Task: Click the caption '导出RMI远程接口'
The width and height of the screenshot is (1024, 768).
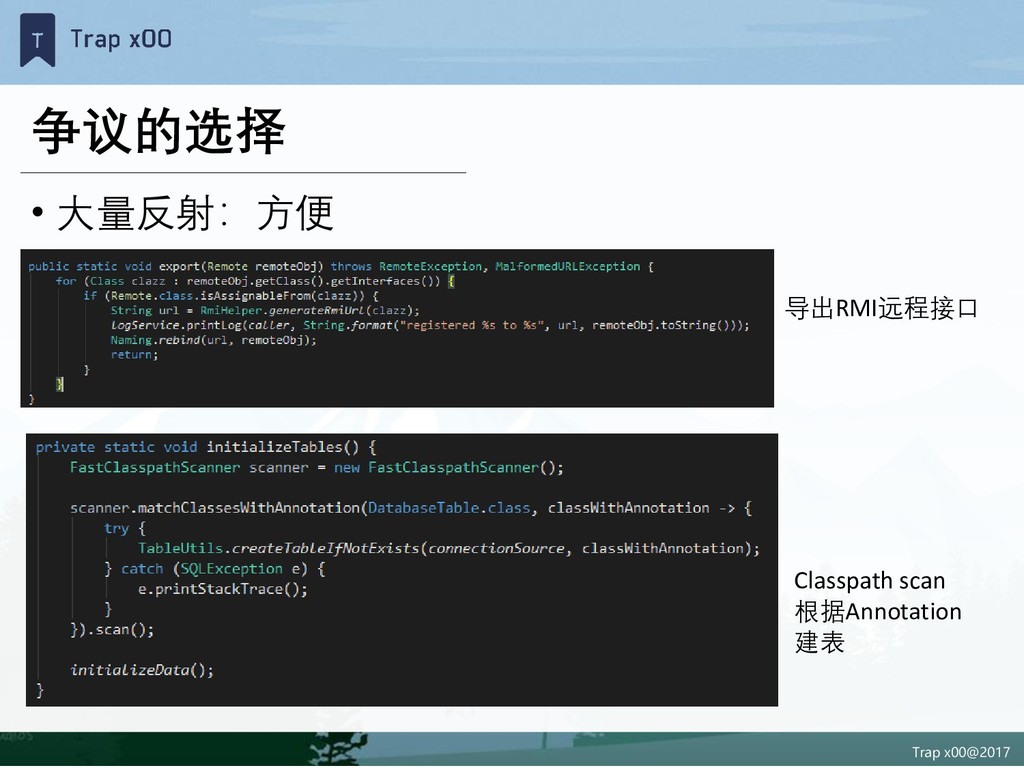Action: (881, 308)
